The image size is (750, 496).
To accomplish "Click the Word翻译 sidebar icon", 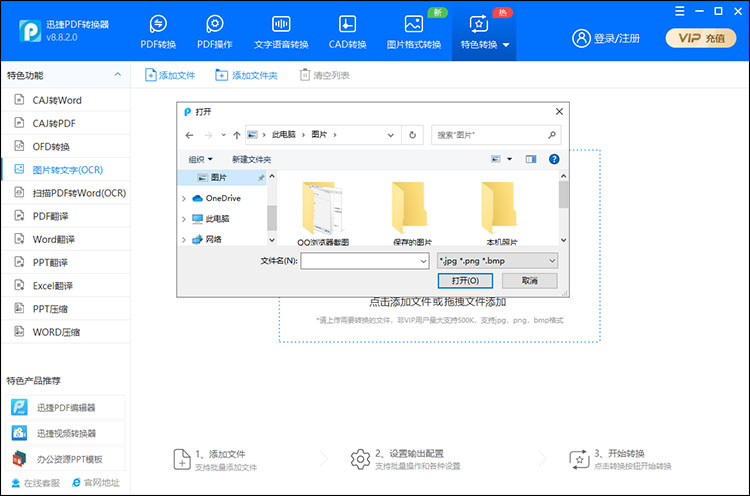I will coord(19,239).
